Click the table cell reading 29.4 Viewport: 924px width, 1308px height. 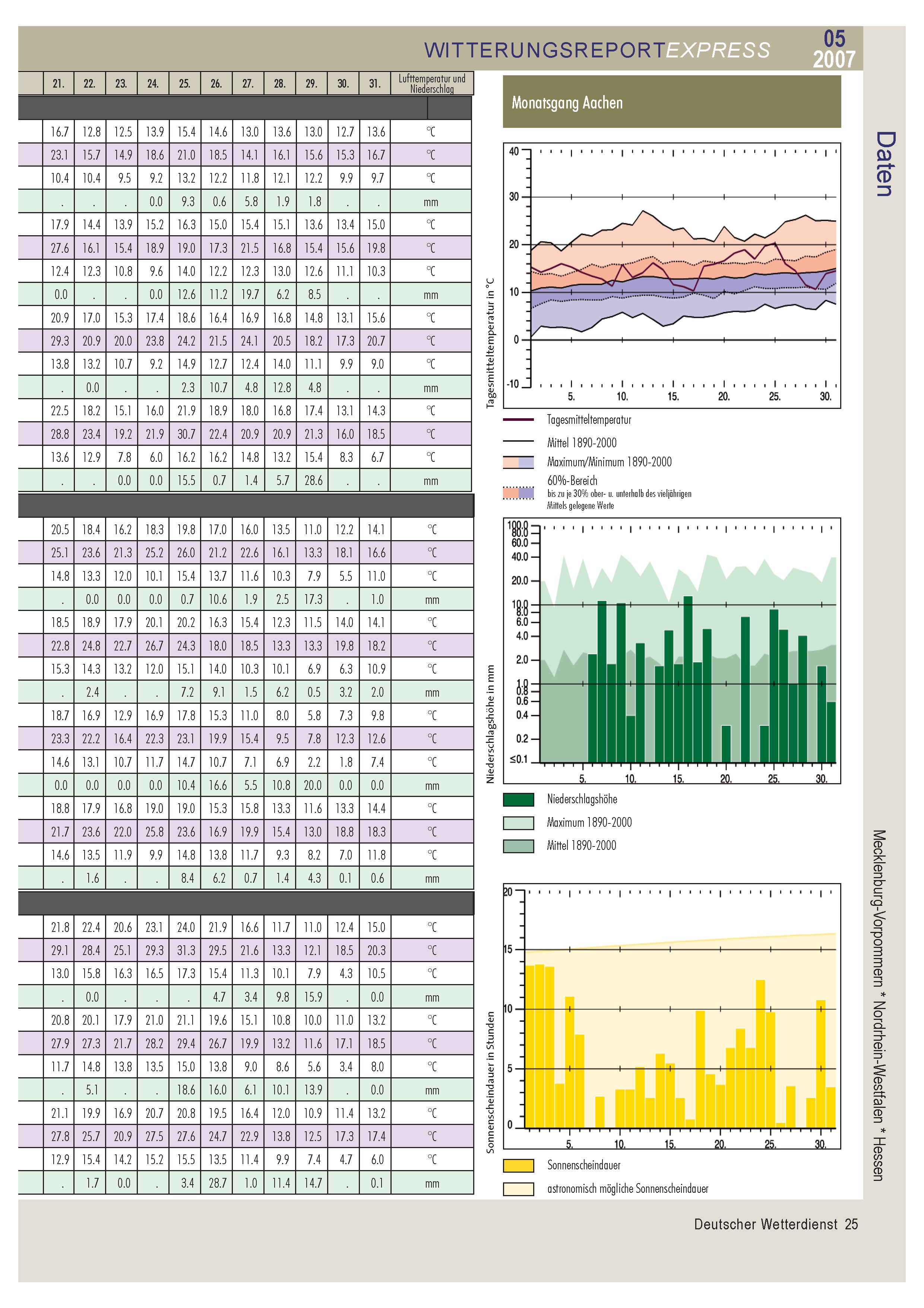[x=186, y=1043]
